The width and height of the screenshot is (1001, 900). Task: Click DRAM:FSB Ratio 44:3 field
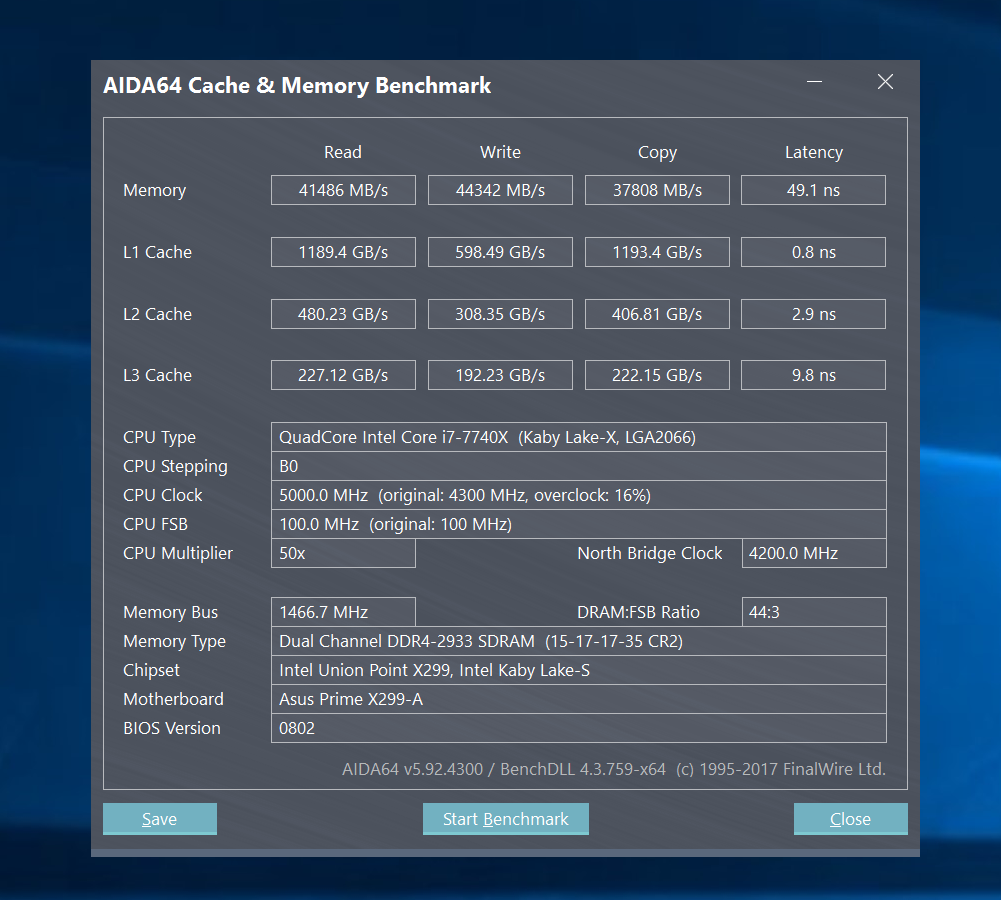pos(814,612)
